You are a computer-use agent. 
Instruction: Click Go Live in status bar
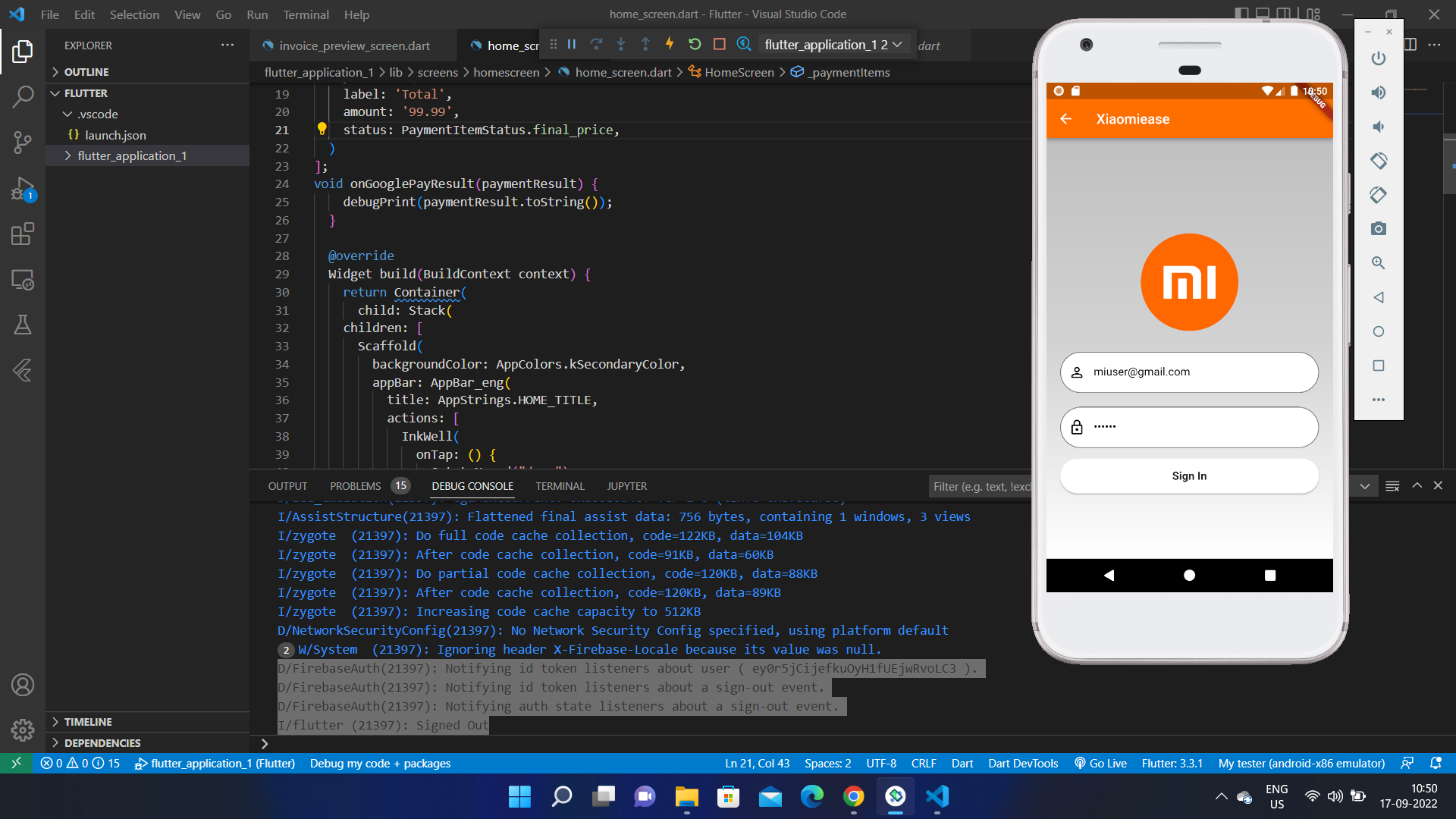pyautogui.click(x=1100, y=764)
